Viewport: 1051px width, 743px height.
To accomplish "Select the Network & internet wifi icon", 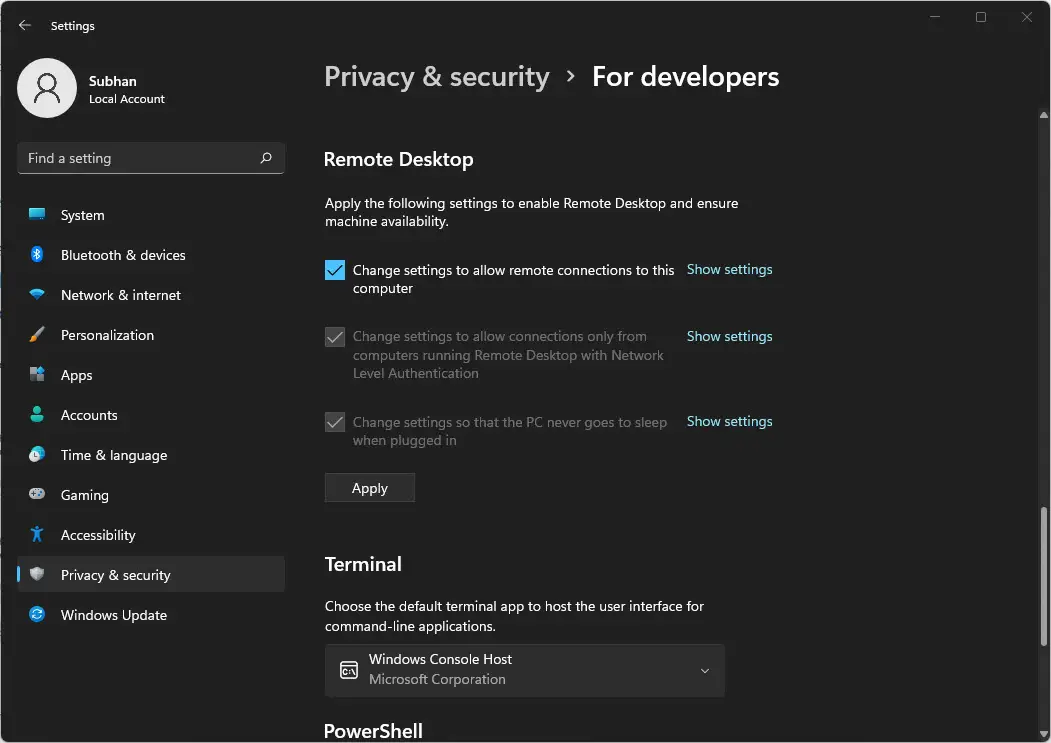I will click(x=37, y=295).
